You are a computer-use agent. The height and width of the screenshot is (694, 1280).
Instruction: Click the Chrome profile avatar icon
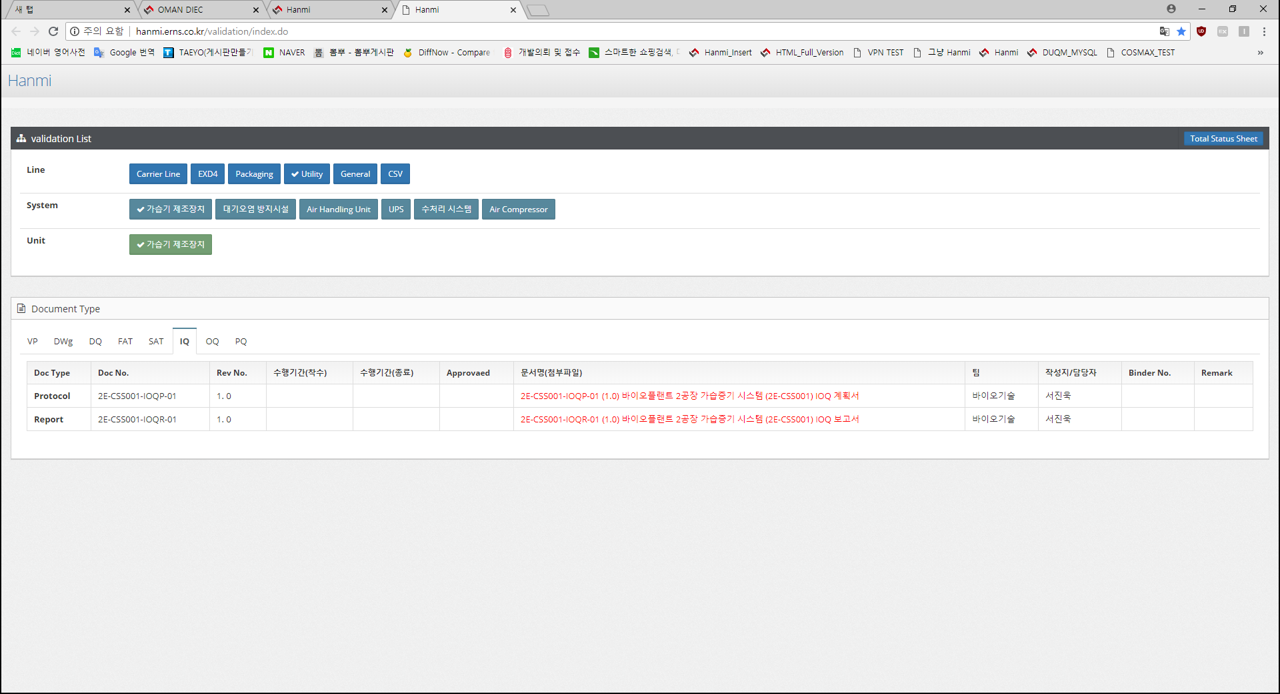coord(1171,9)
